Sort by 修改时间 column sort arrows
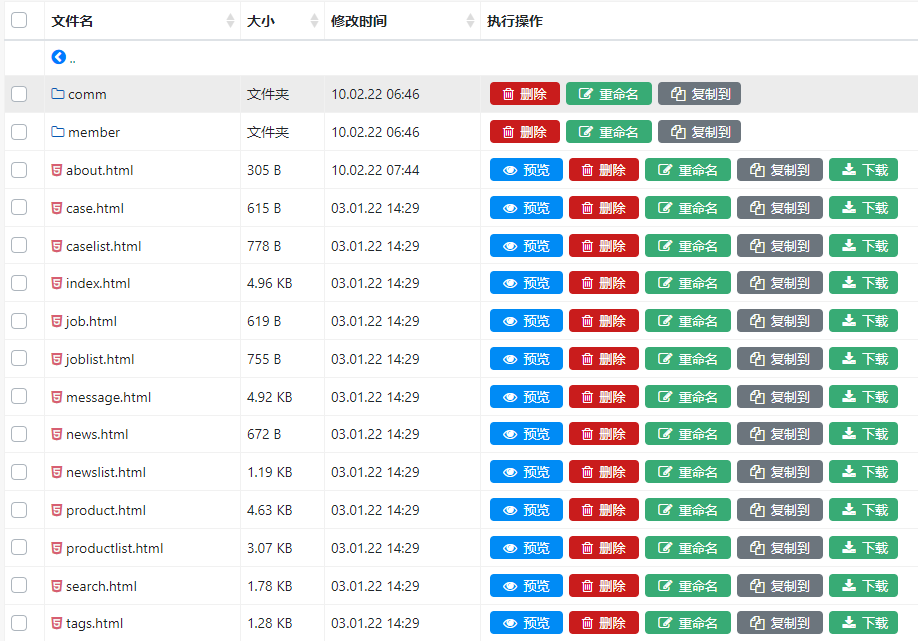The height and width of the screenshot is (641, 918). point(471,21)
